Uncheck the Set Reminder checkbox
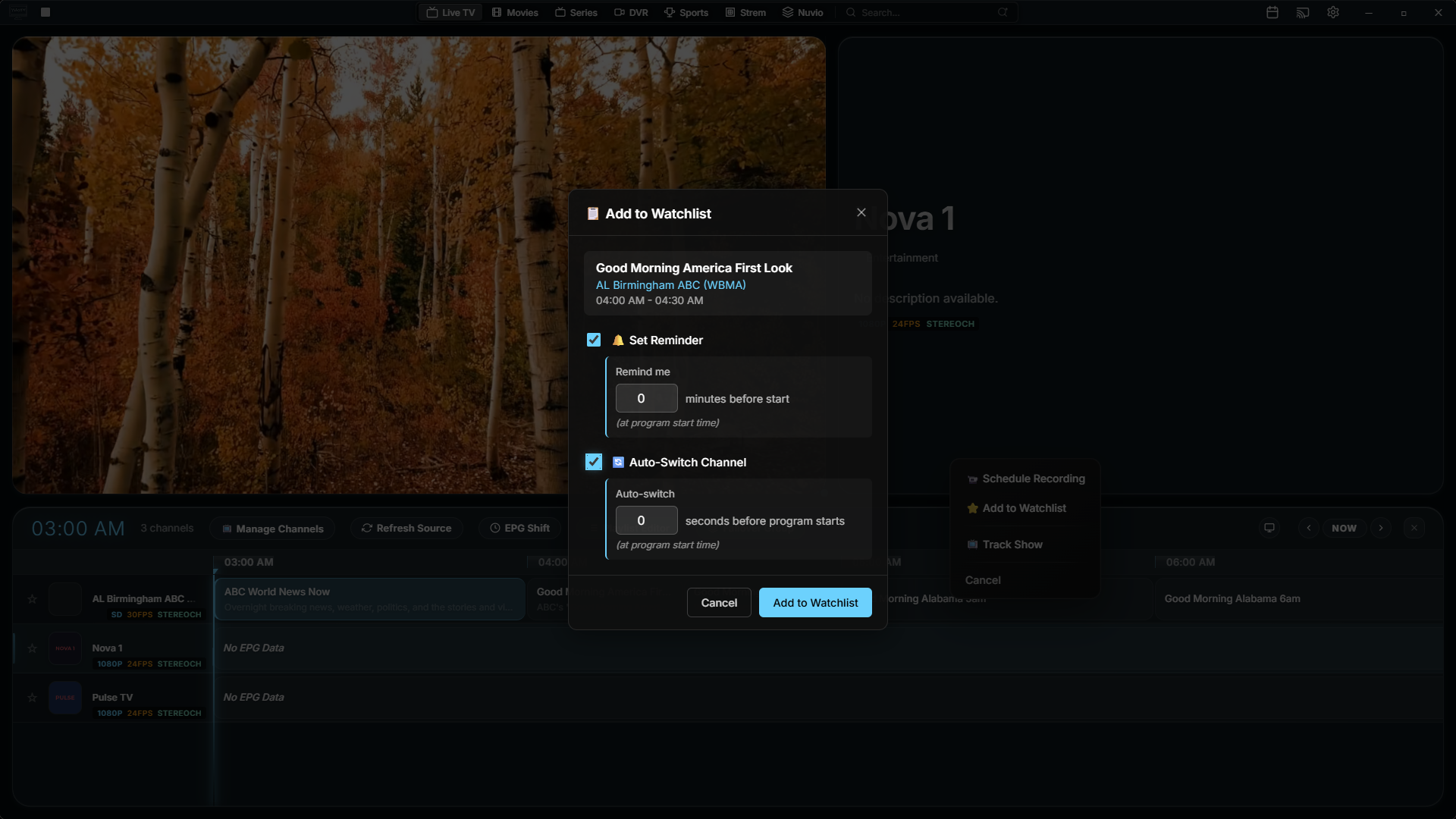The image size is (1456, 819). click(x=594, y=340)
